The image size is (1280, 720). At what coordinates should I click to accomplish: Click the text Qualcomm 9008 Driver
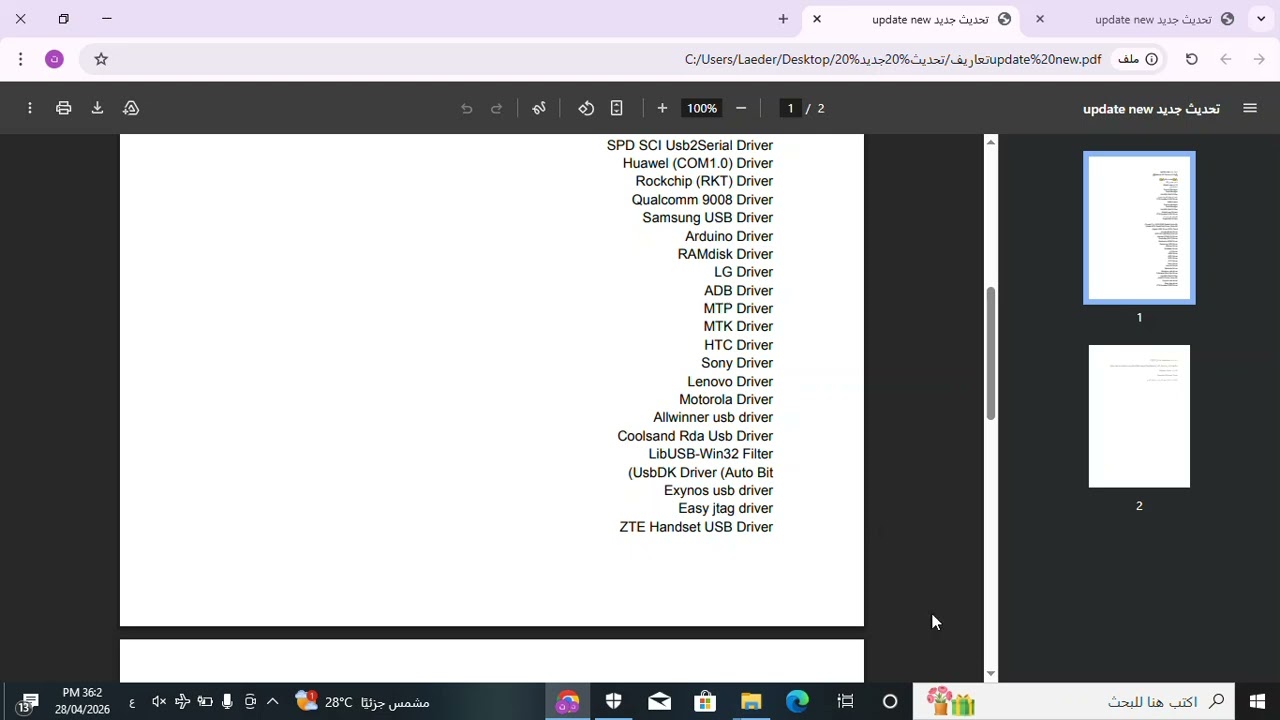702,200
